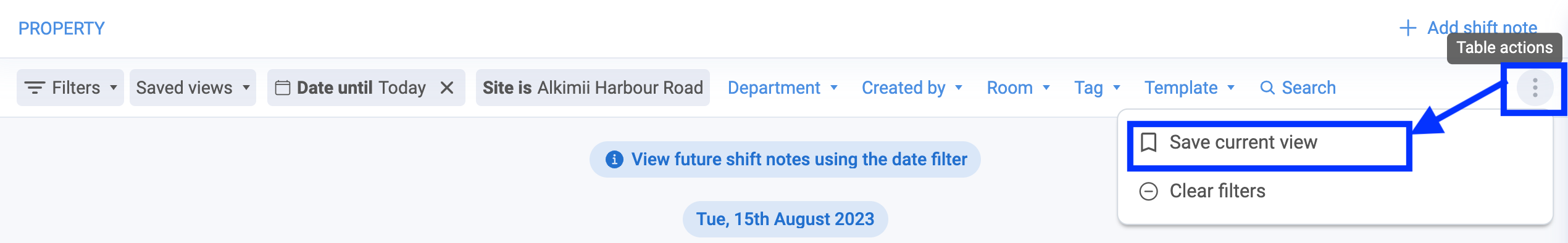Screen dimensions: 1568x243
Task: Open the Created by filter dropdown
Action: [x=912, y=88]
